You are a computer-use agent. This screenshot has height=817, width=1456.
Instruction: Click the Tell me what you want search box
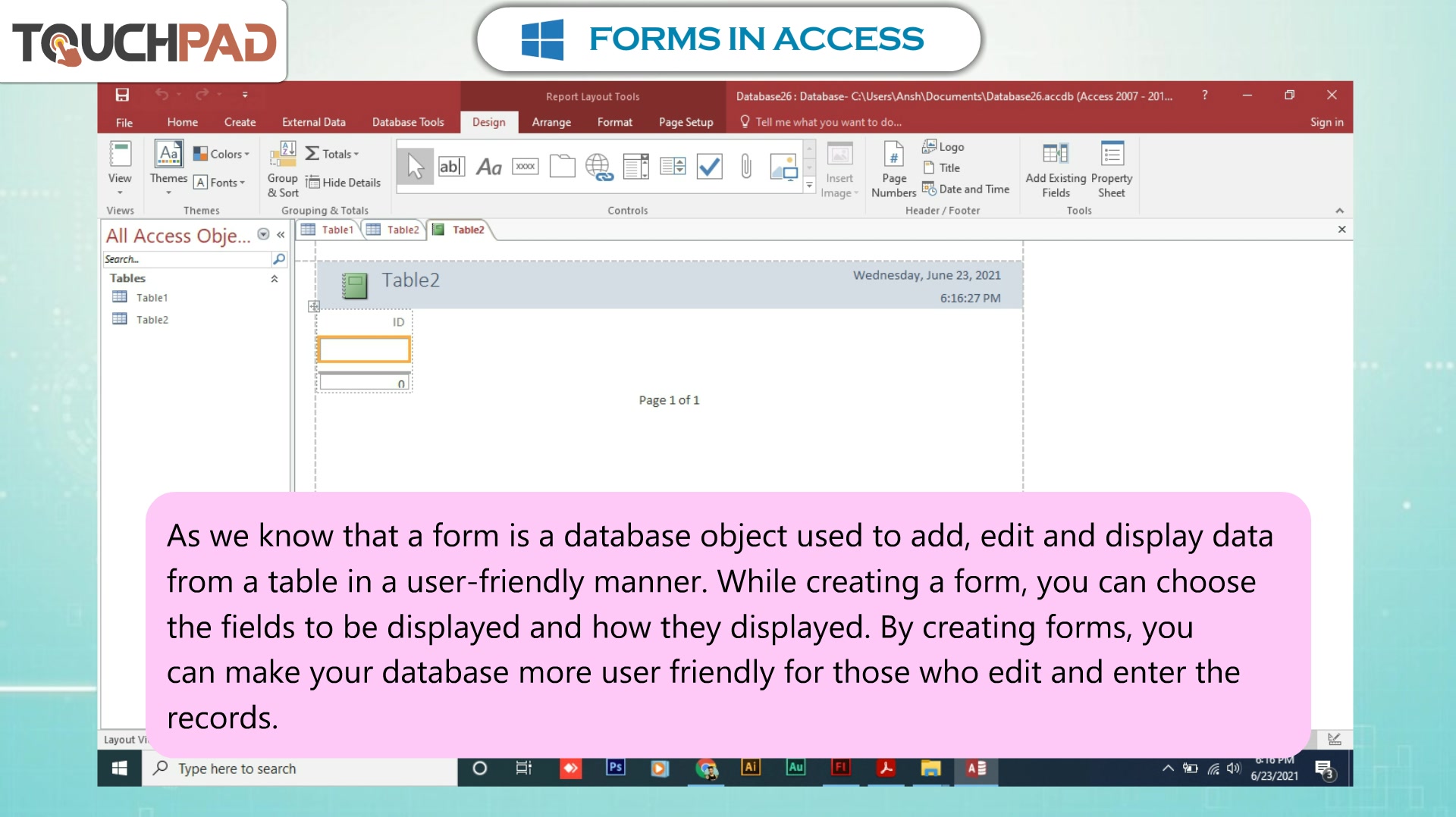[x=828, y=122]
